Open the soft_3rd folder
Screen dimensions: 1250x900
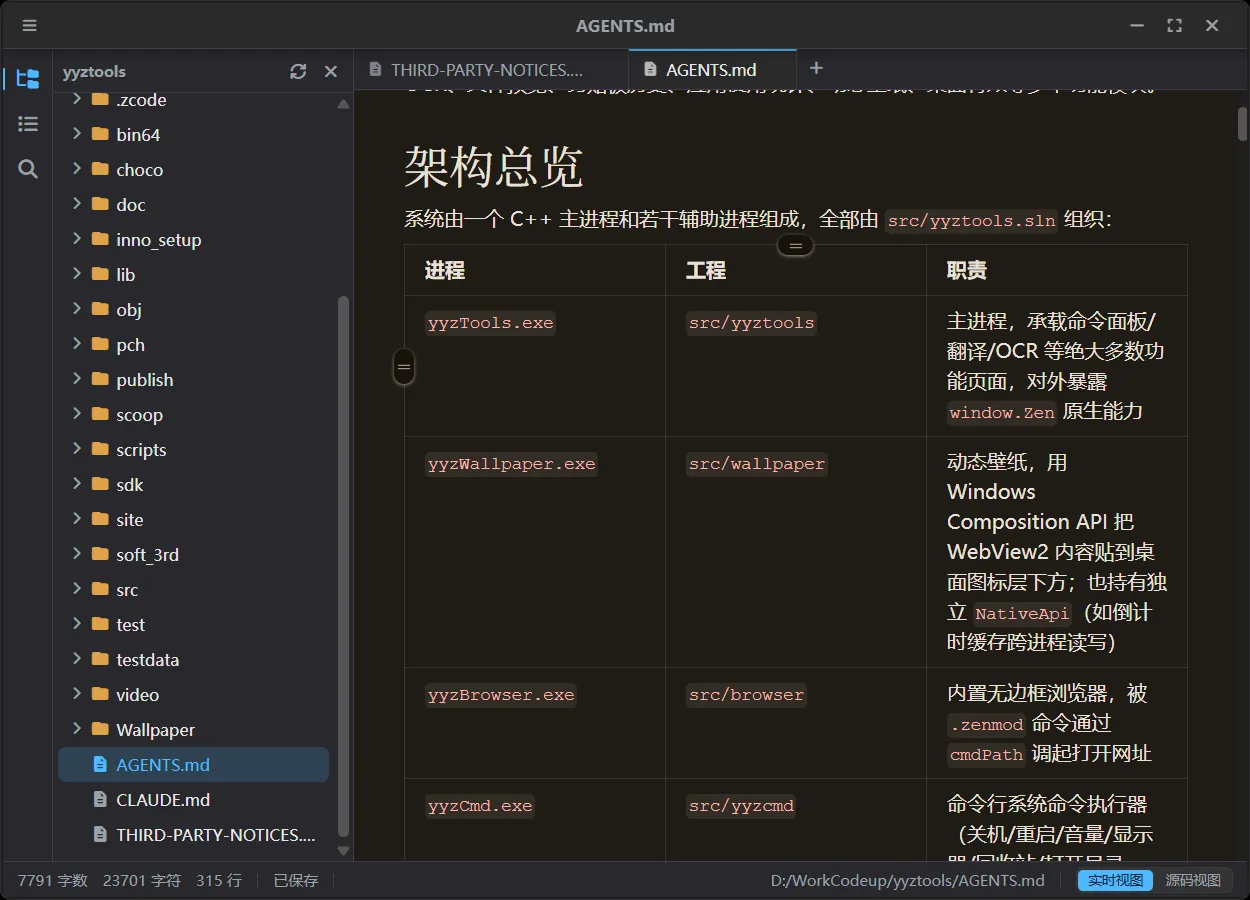[x=194, y=554]
